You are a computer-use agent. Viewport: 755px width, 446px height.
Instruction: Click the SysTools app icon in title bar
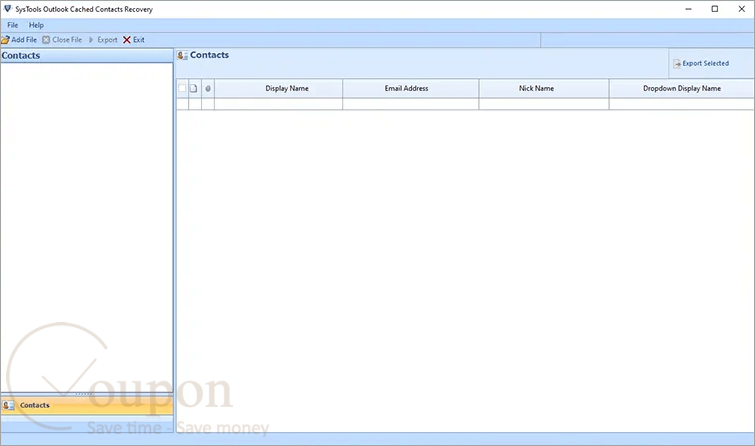coord(7,9)
